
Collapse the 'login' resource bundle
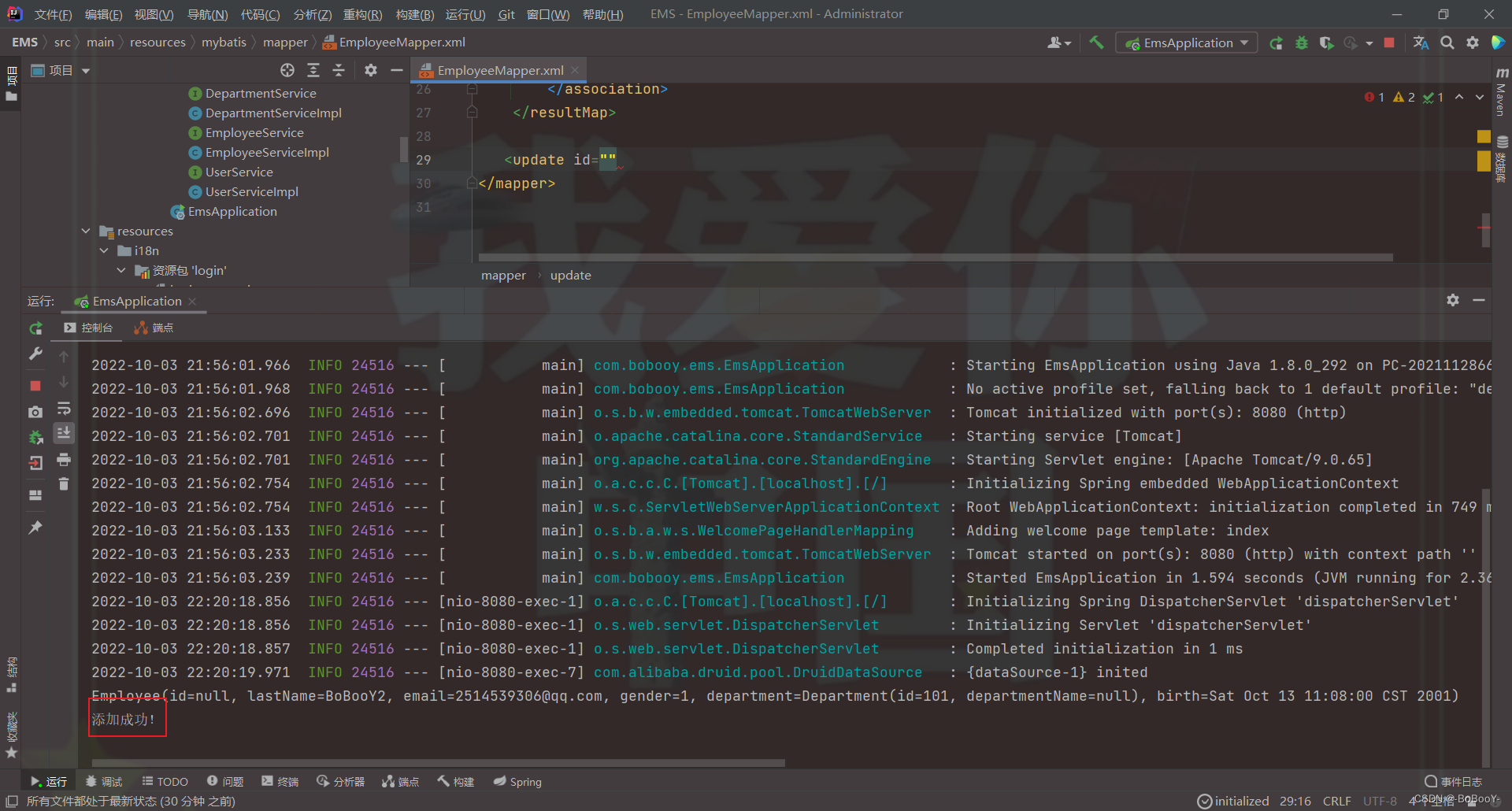pyautogui.click(x=121, y=270)
